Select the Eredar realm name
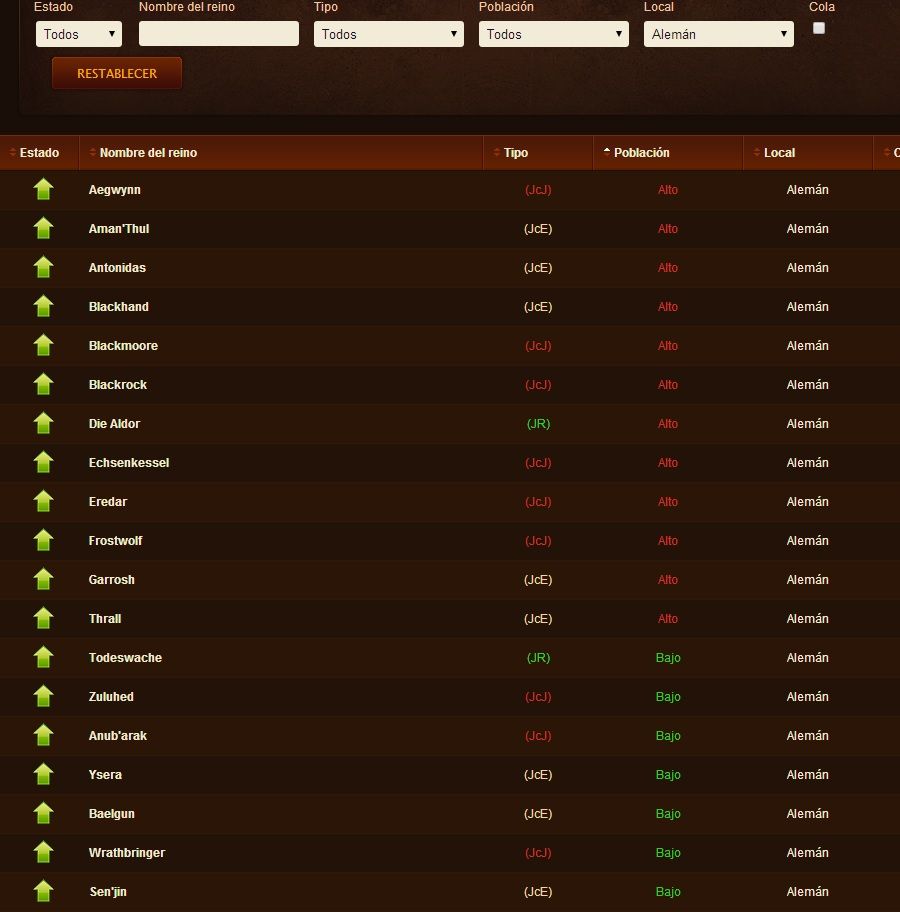 [108, 501]
